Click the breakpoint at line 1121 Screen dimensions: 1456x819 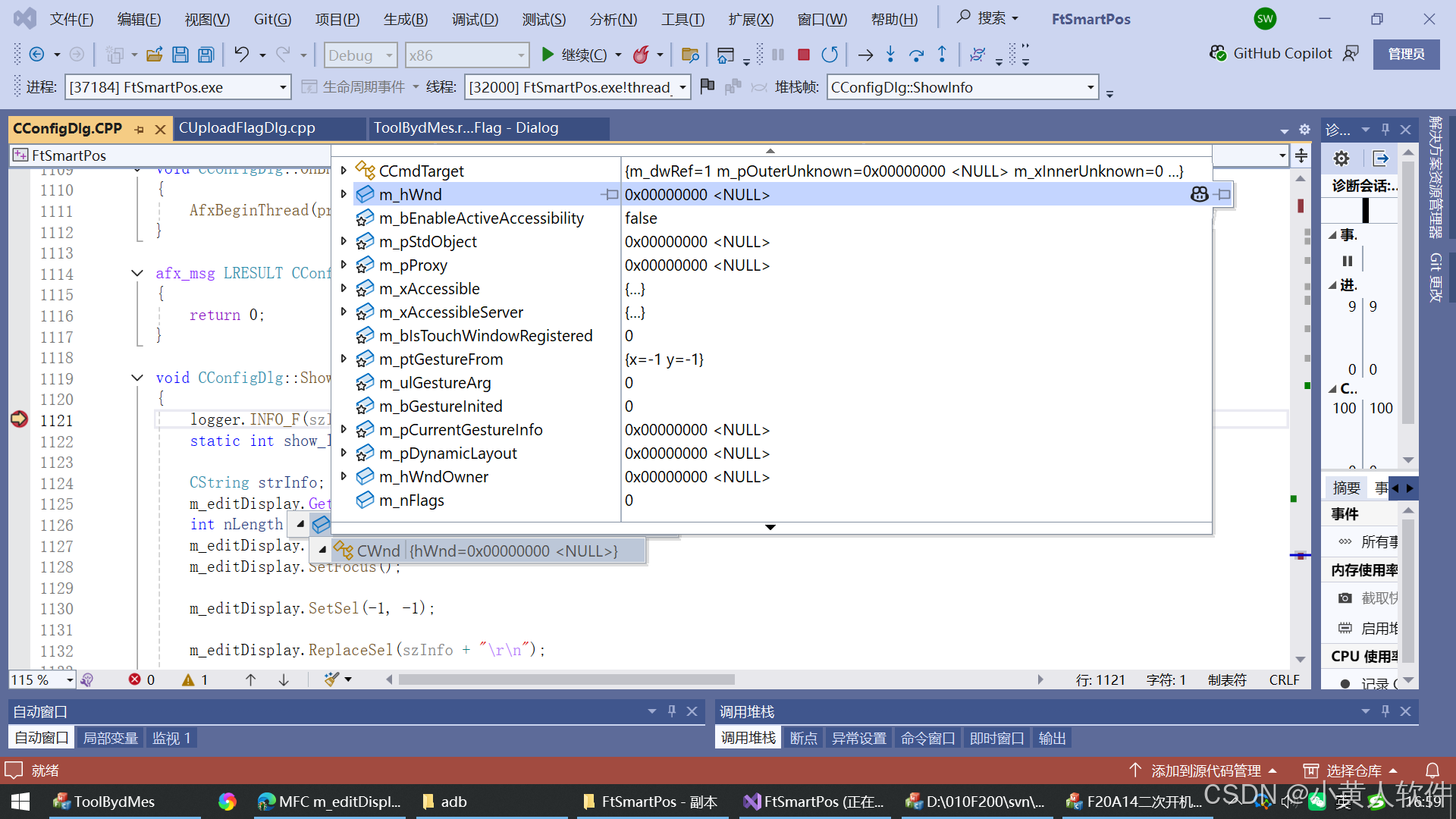[x=19, y=419]
